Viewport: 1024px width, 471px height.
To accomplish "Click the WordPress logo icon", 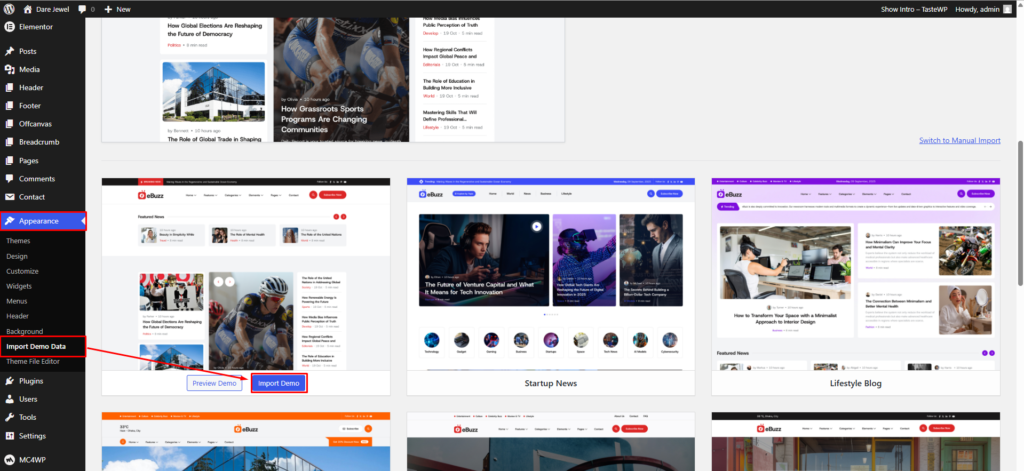I will (x=9, y=8).
